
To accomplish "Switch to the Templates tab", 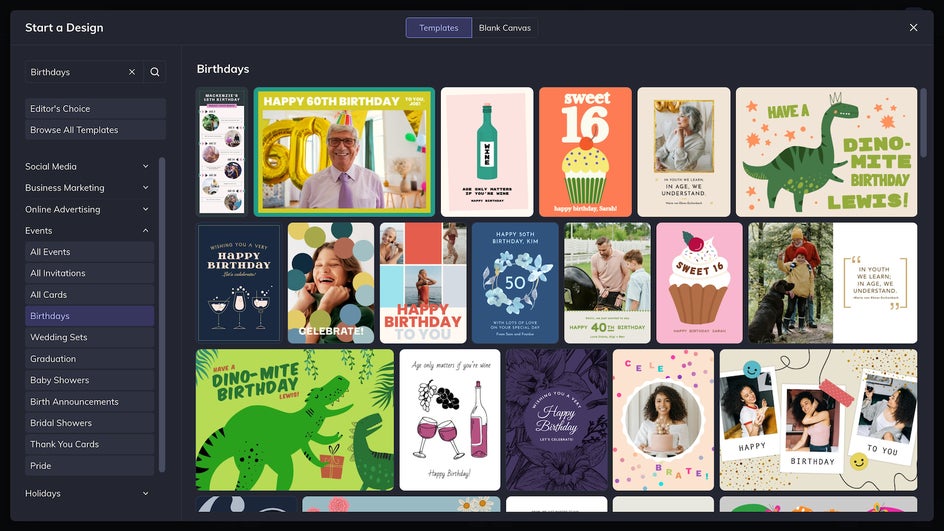I will (439, 28).
